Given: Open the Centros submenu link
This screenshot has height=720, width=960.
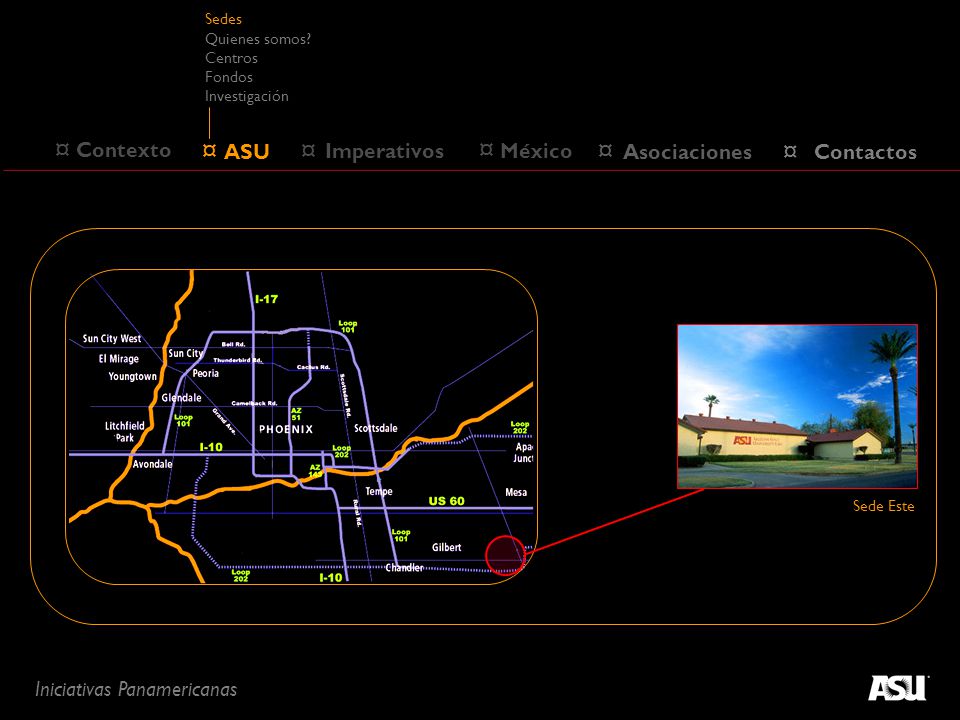Looking at the screenshot, I should point(231,58).
